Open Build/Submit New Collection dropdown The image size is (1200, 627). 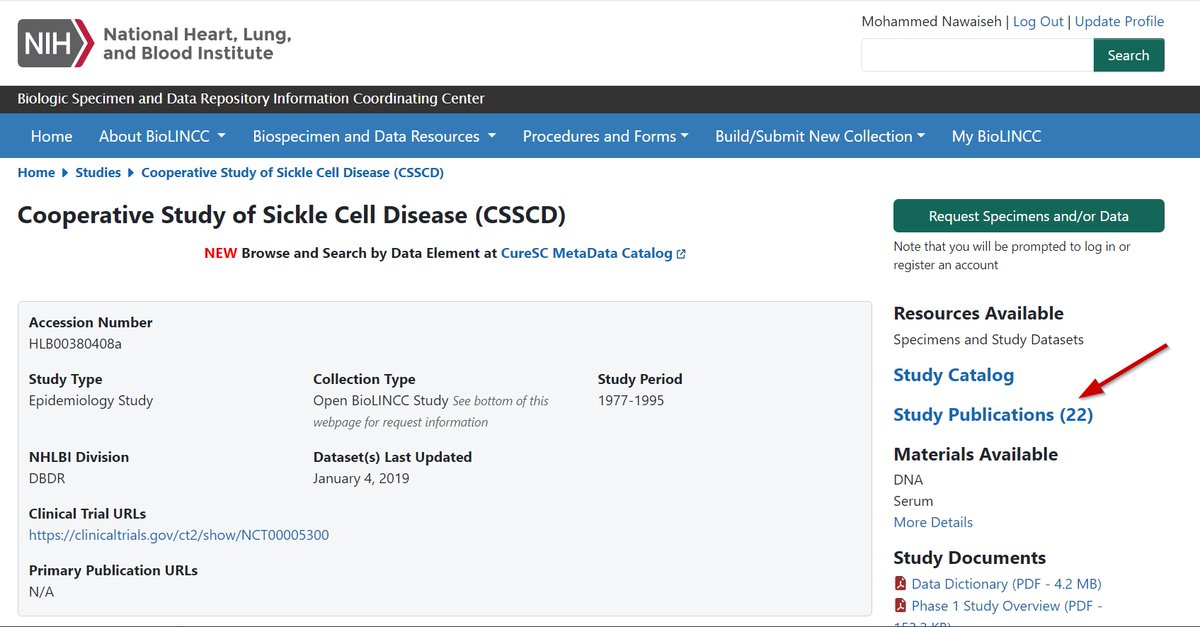[819, 136]
